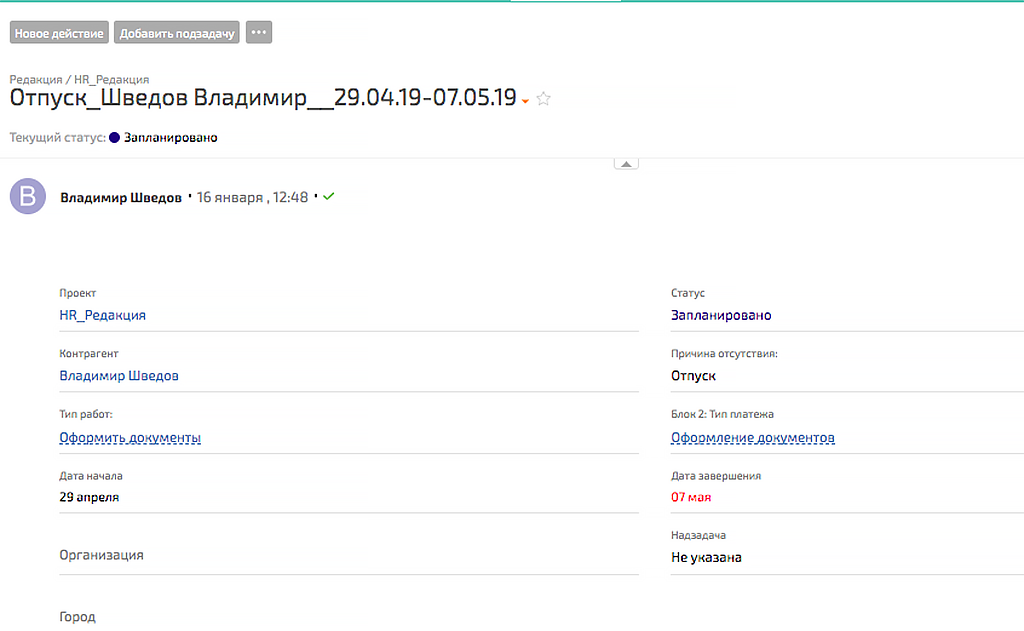Image resolution: width=1024 pixels, height=631 pixels.
Task: Open the Владимир Шведов contractor link
Action: point(119,376)
